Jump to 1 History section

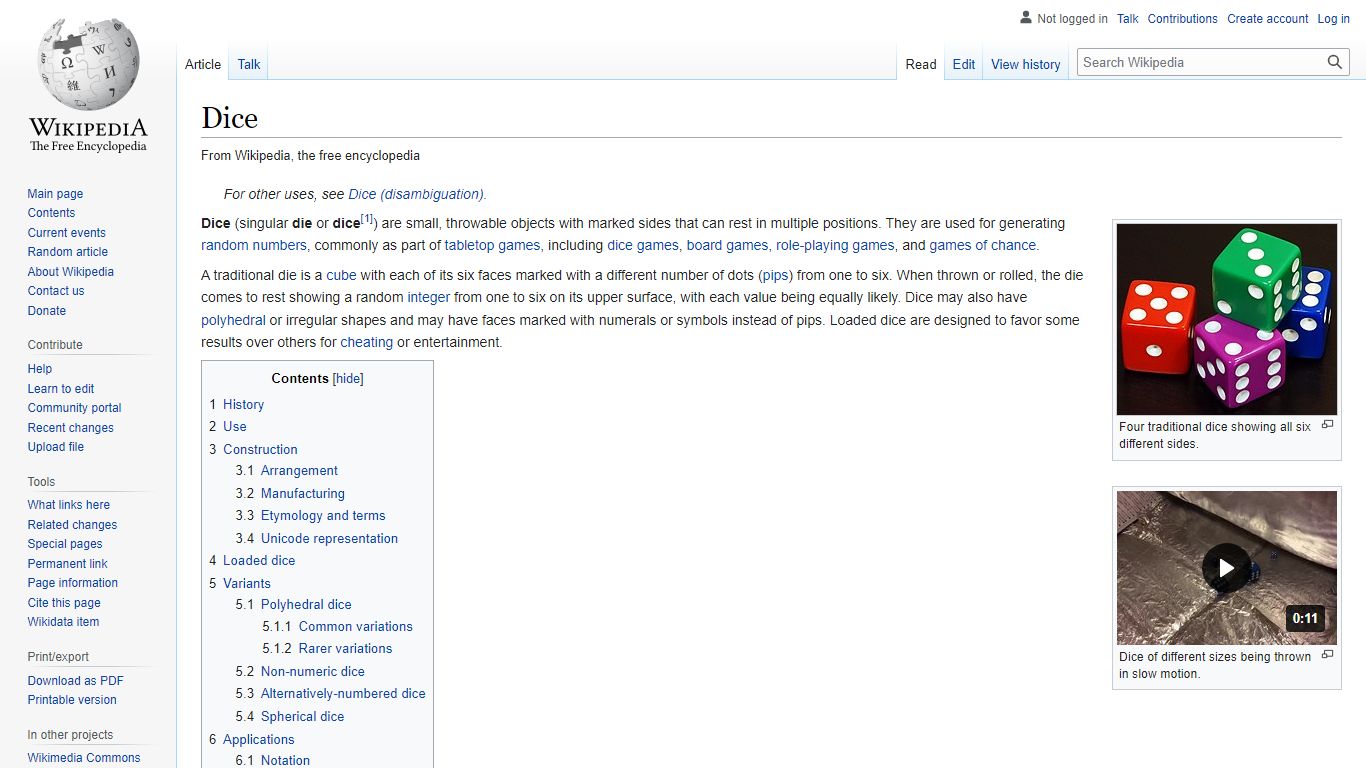(x=237, y=405)
